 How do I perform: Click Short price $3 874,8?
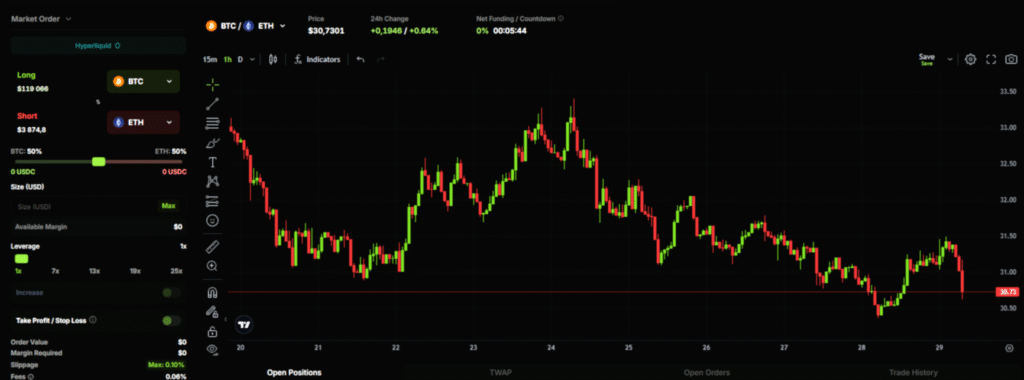(x=31, y=129)
